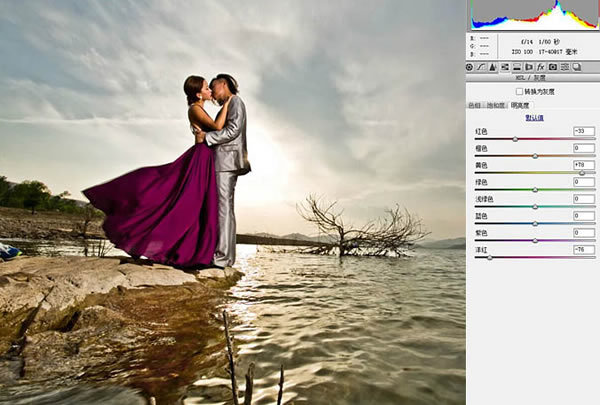Image resolution: width=600 pixels, height=405 pixels.
Task: Open the Snapshots panel icon
Action: click(577, 67)
